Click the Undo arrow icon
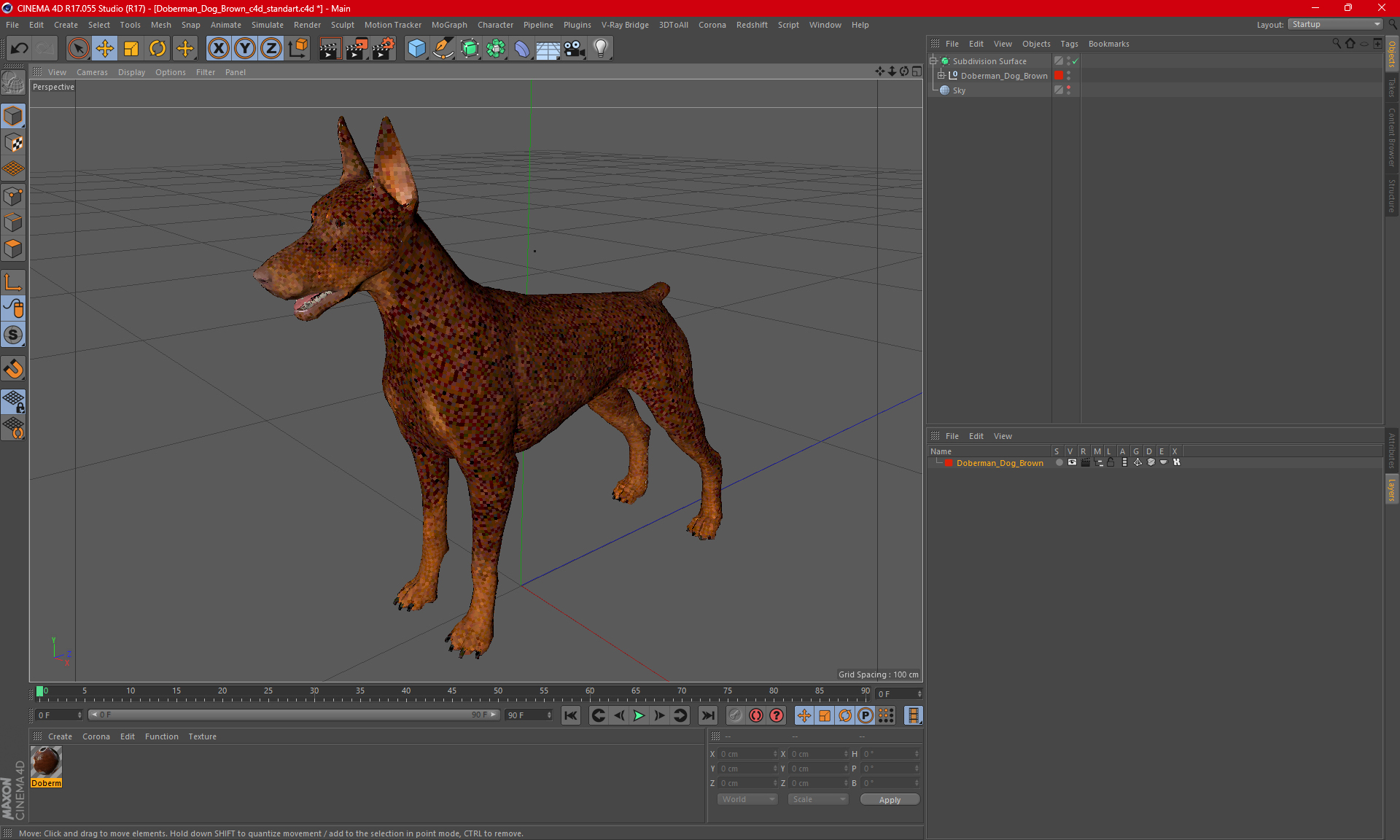 coord(20,49)
